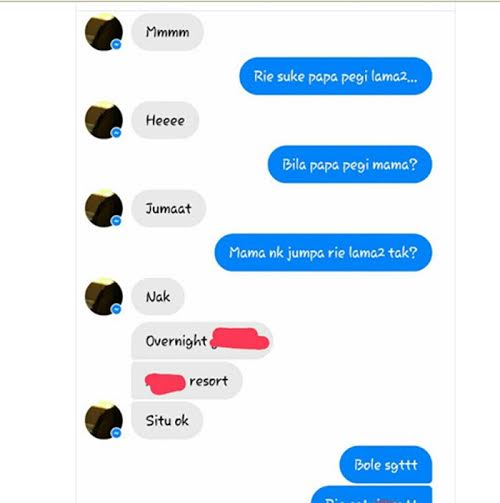Select the "Rie suke papa pegi lama2..." bubble
The width and height of the screenshot is (500, 503).
click(336, 76)
